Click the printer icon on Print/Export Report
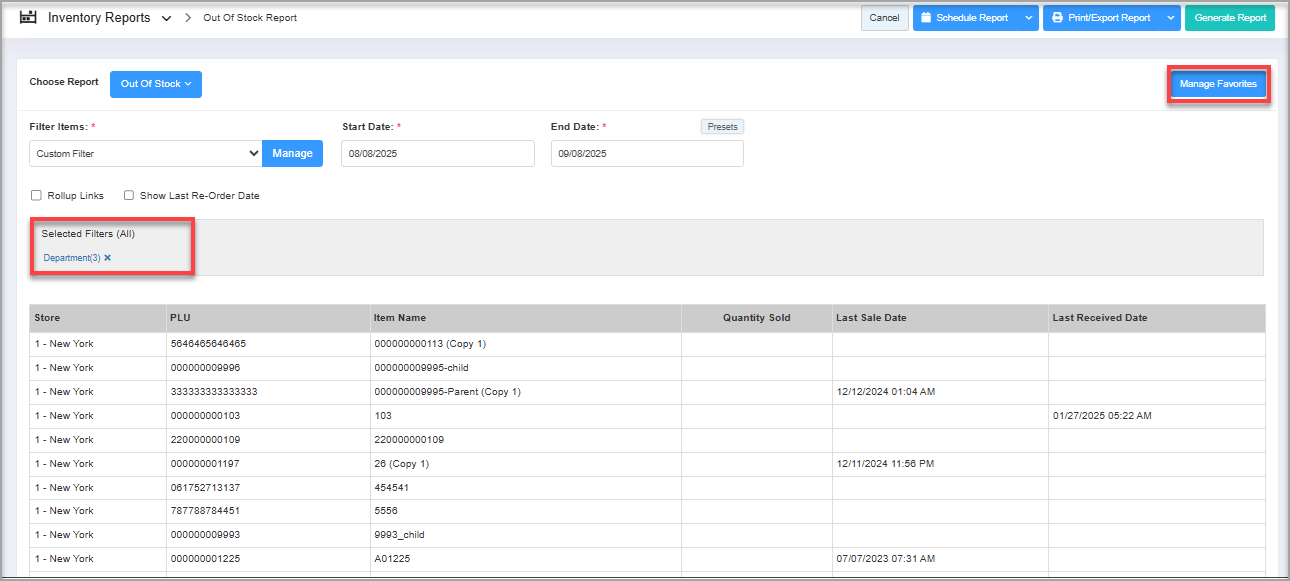 point(1057,18)
